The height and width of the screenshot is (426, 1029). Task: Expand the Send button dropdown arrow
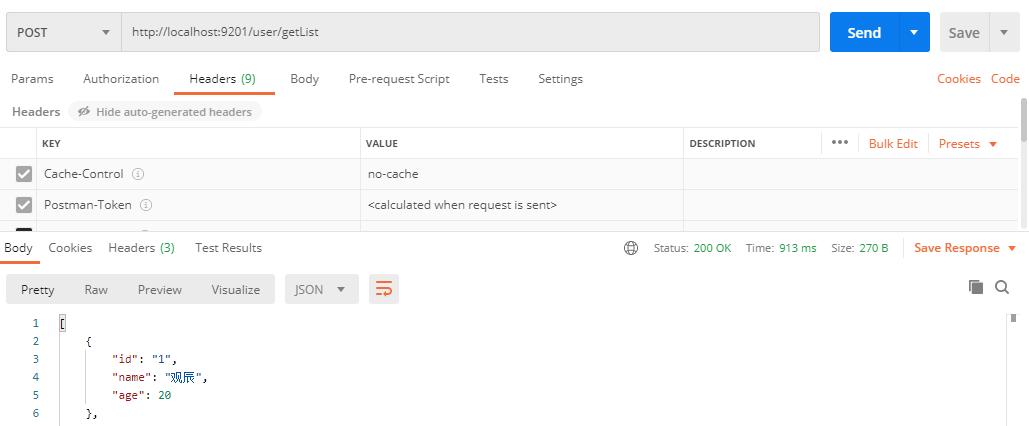914,32
